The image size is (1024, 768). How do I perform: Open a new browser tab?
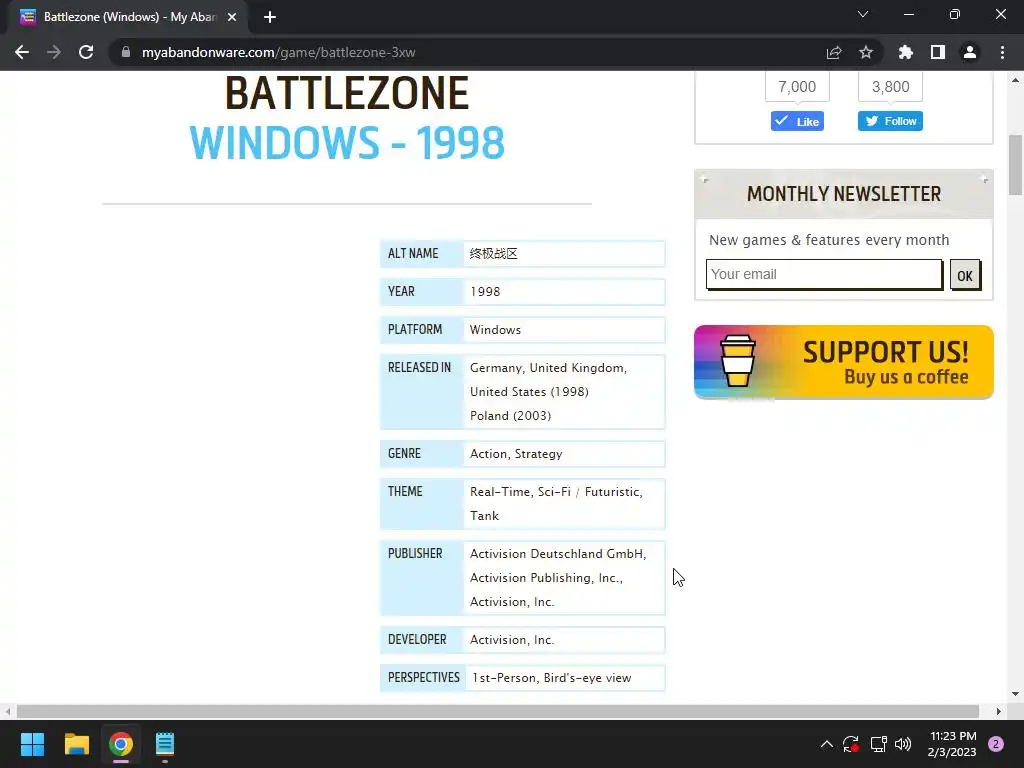click(x=270, y=17)
